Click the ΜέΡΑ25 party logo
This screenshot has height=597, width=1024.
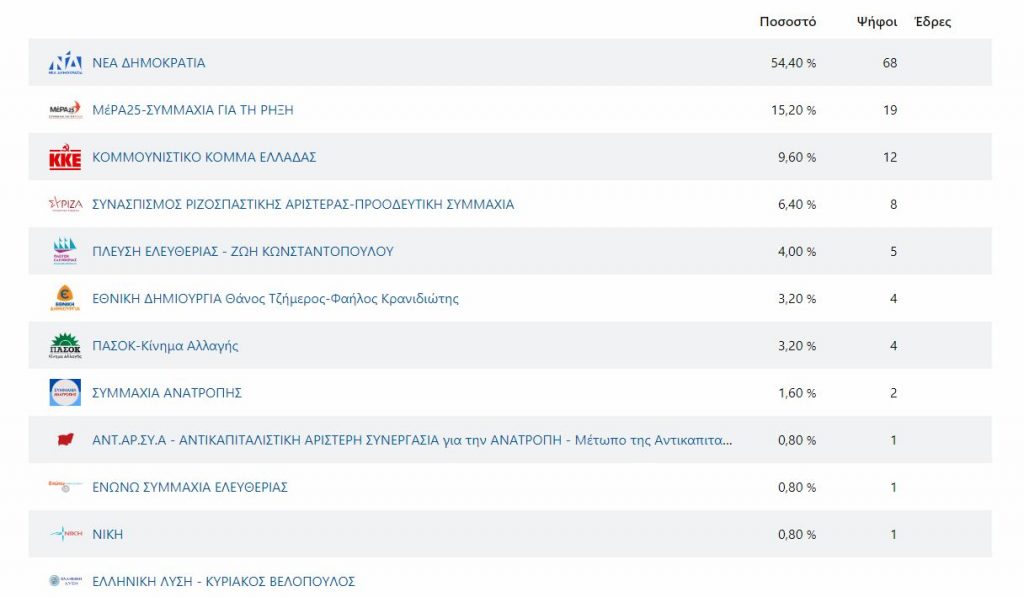tap(65, 110)
